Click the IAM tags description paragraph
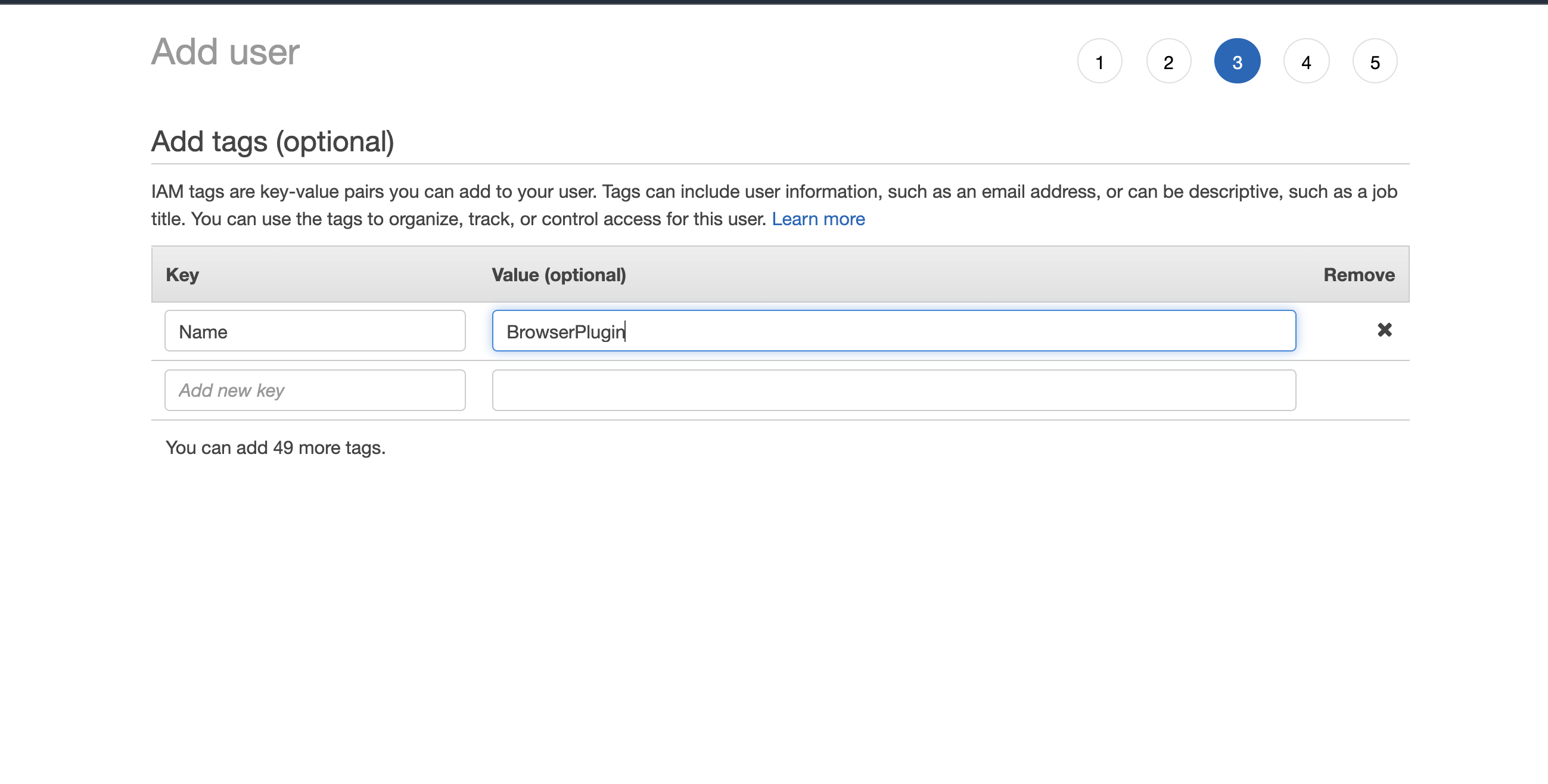This screenshot has height=784, width=1548. [773, 192]
